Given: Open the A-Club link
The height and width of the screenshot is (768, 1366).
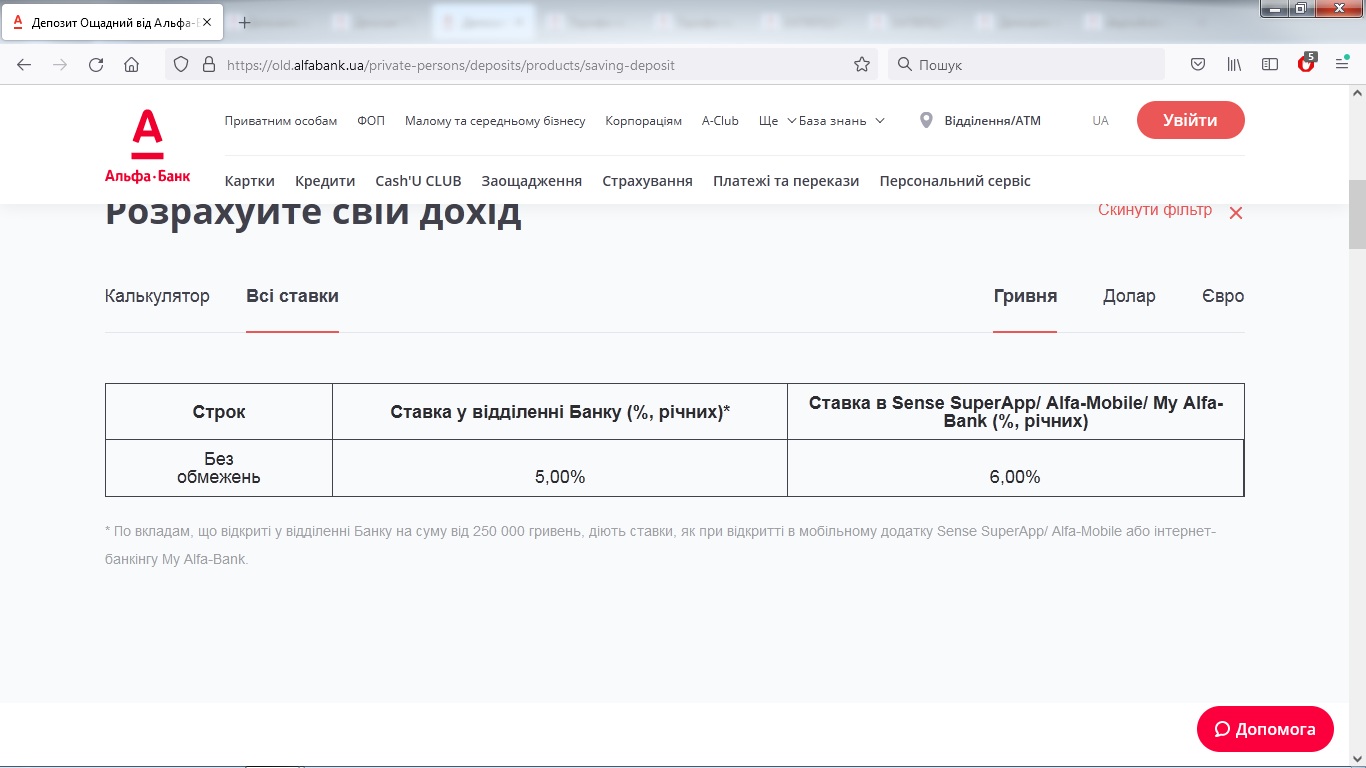Looking at the screenshot, I should pyautogui.click(x=720, y=121).
